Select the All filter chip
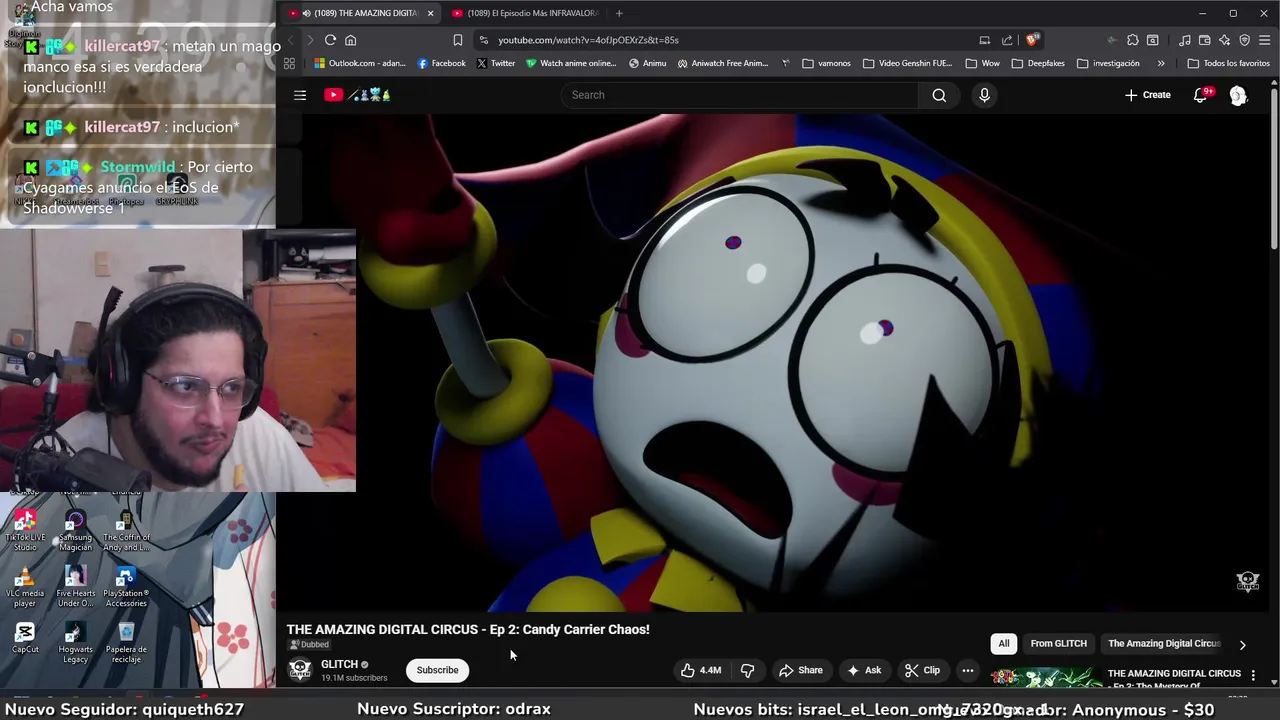Viewport: 1280px width, 720px height. click(1003, 644)
